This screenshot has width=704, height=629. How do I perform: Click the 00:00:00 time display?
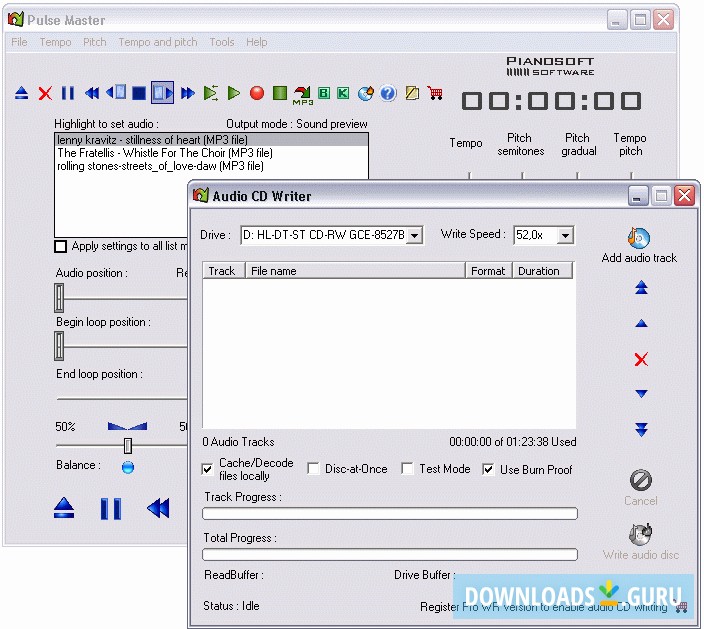552,101
